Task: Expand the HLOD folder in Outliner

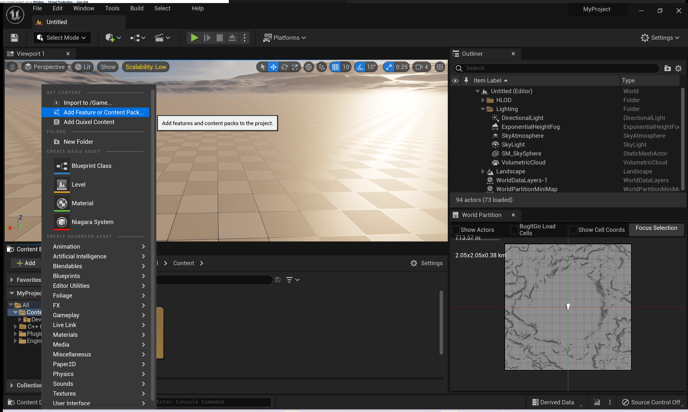Action: pyautogui.click(x=483, y=100)
